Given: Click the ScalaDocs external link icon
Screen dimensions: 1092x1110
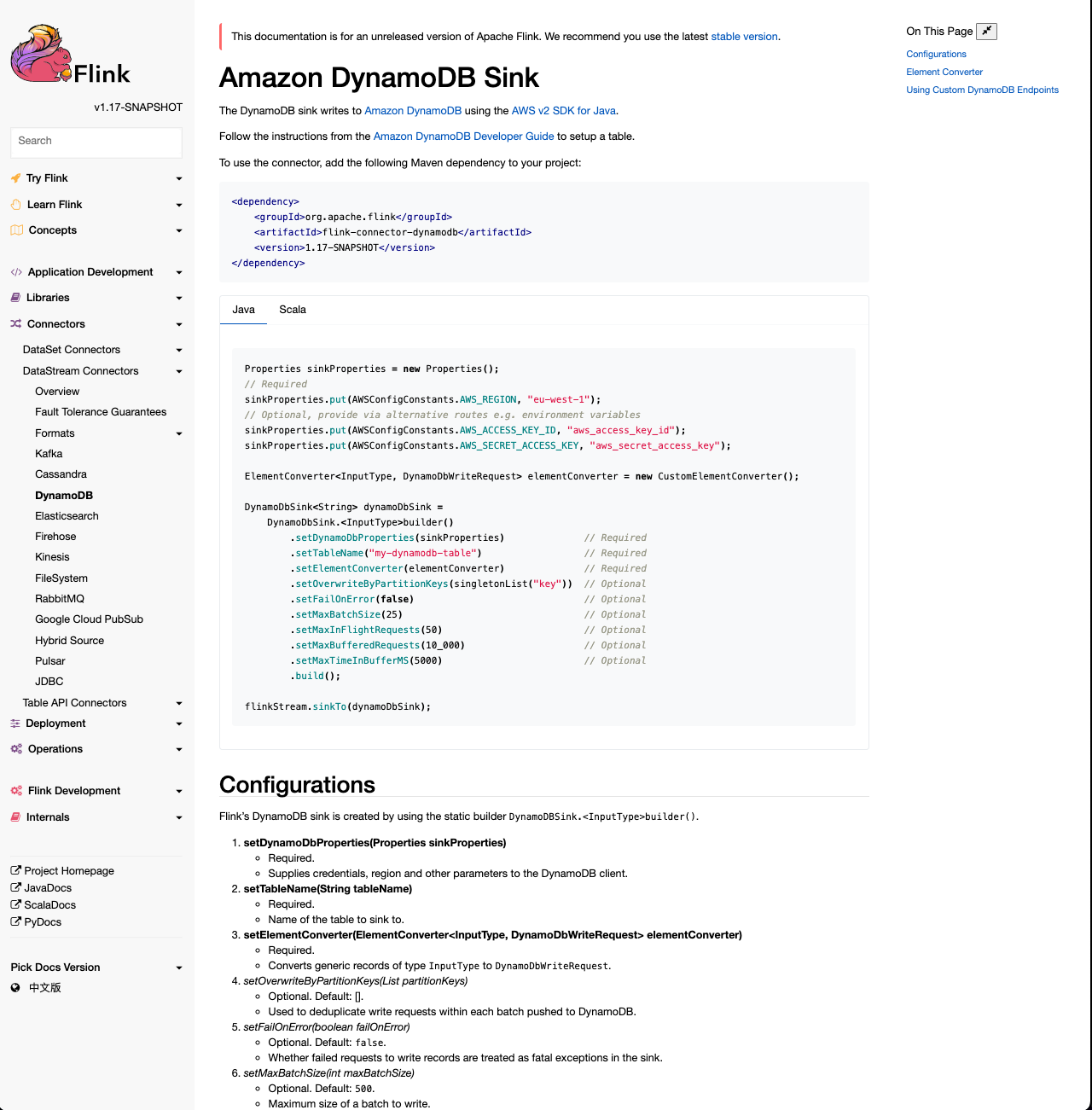Looking at the screenshot, I should [x=15, y=904].
